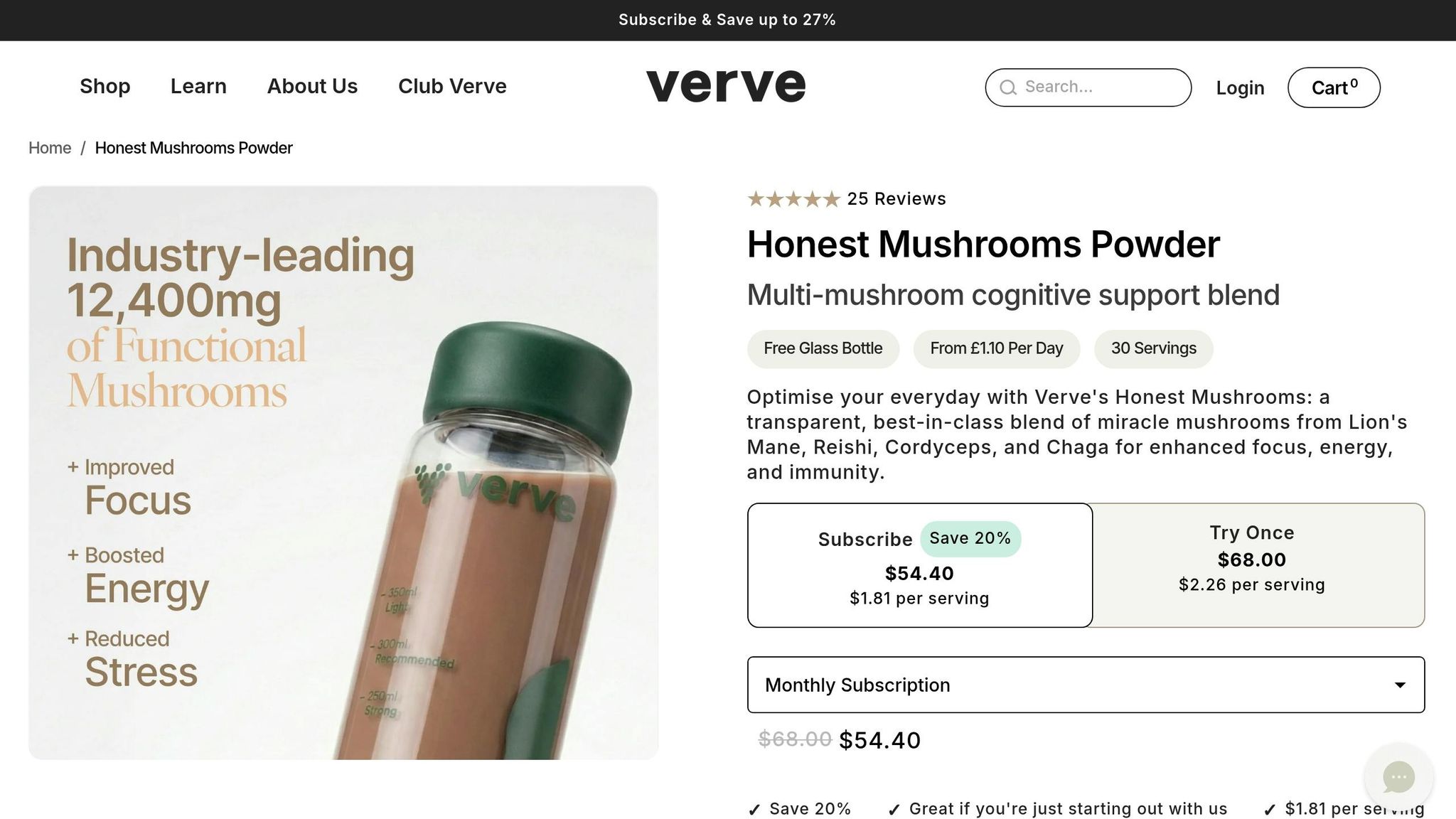This screenshot has height=819, width=1456.
Task: Select the Subscribe Save 20% purchase option
Action: pyautogui.click(x=919, y=565)
